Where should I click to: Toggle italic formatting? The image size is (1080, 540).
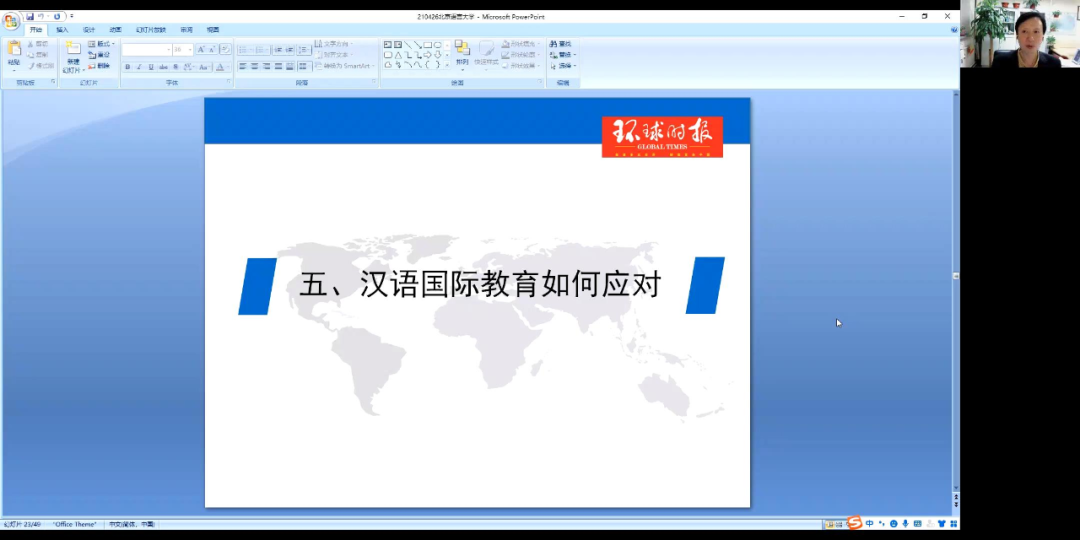(x=139, y=67)
